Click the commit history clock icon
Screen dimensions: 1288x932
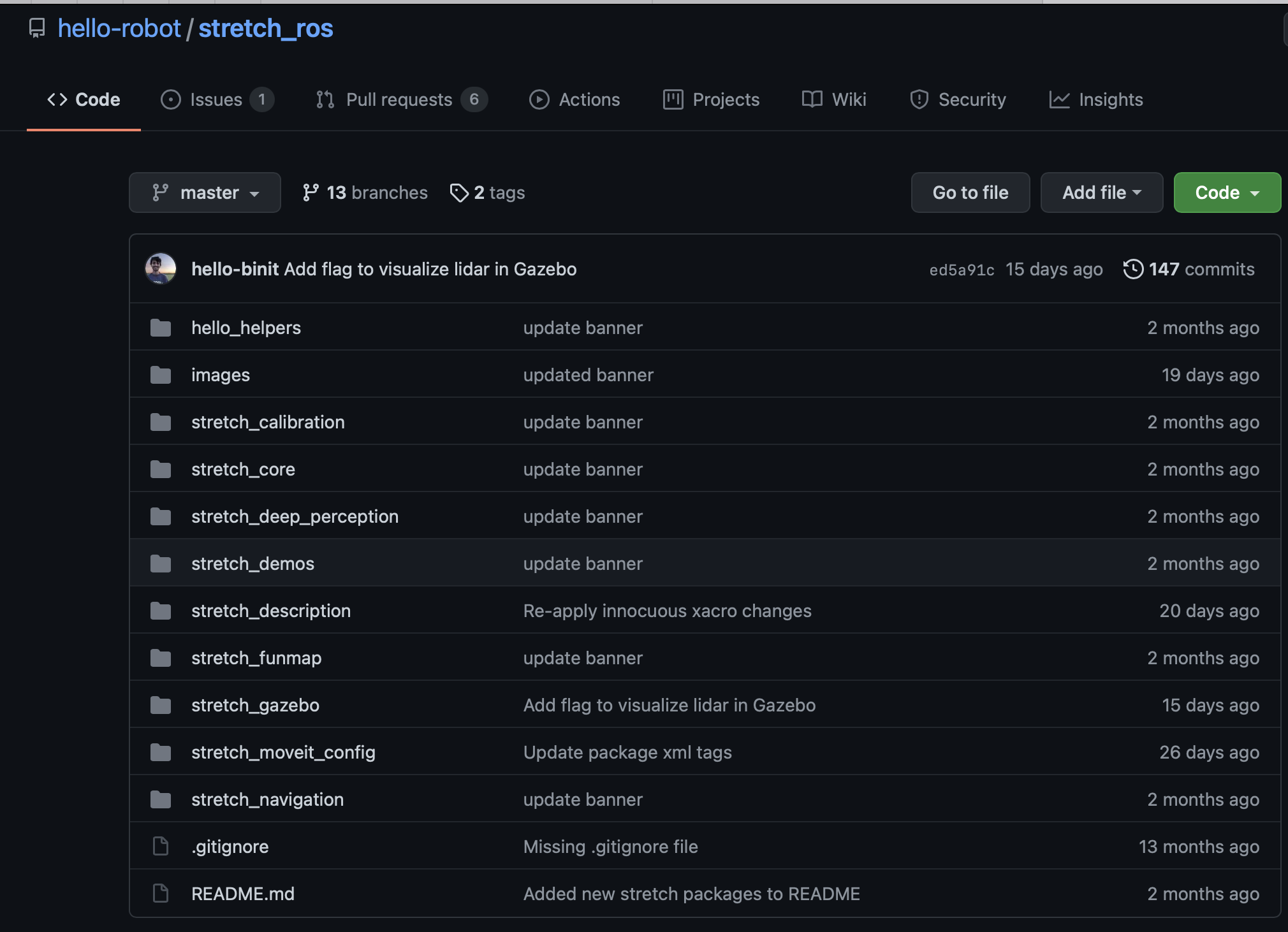pos(1132,269)
